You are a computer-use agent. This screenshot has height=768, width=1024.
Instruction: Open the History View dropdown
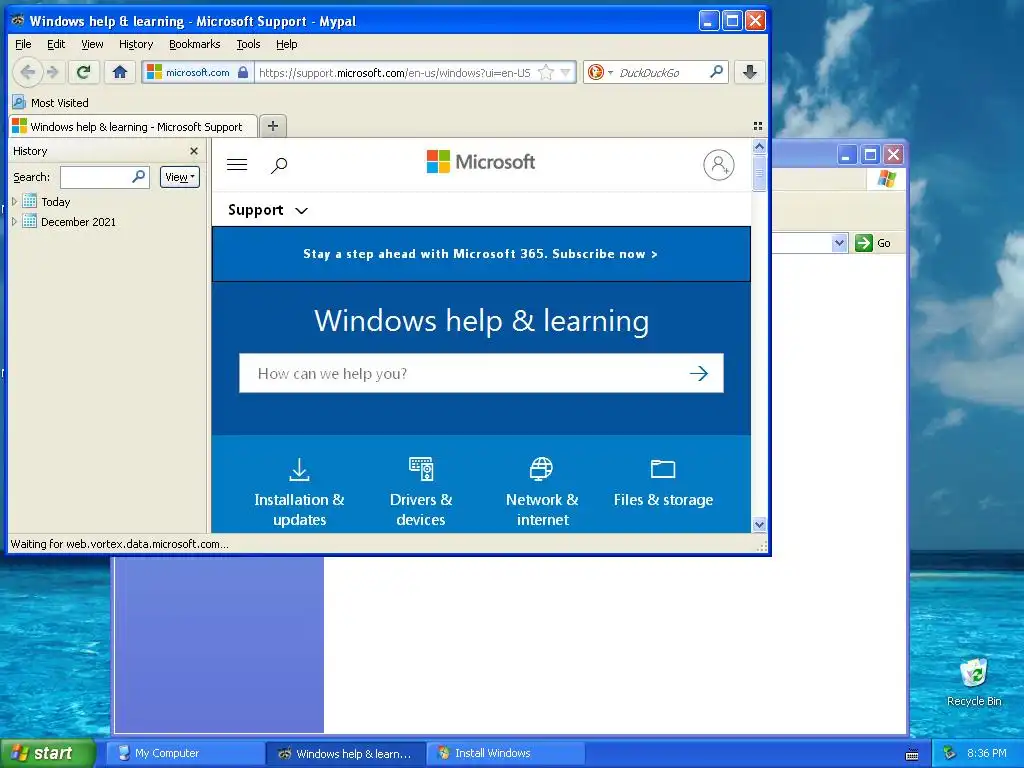tap(180, 177)
